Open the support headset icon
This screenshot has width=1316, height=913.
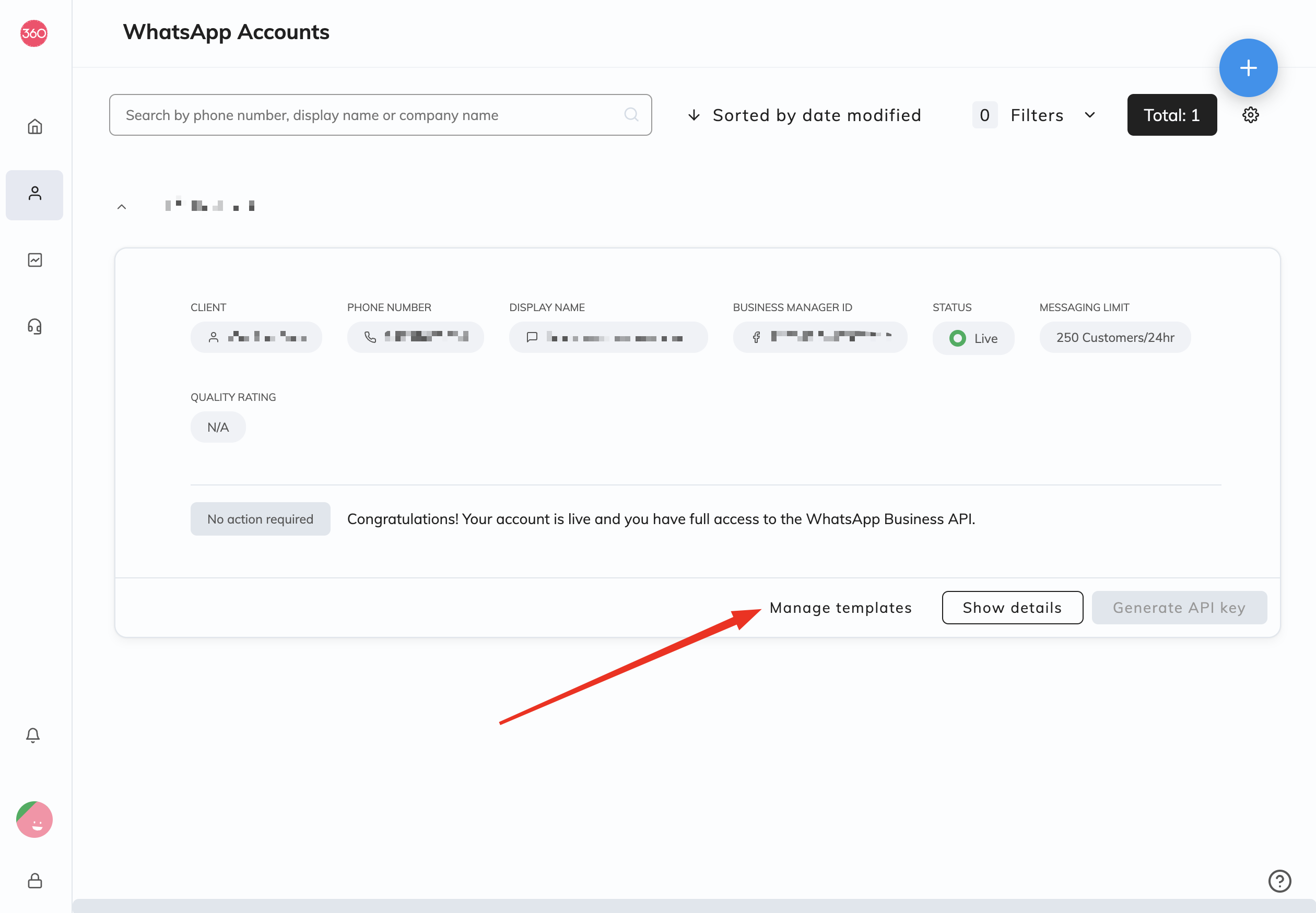pyautogui.click(x=35, y=326)
